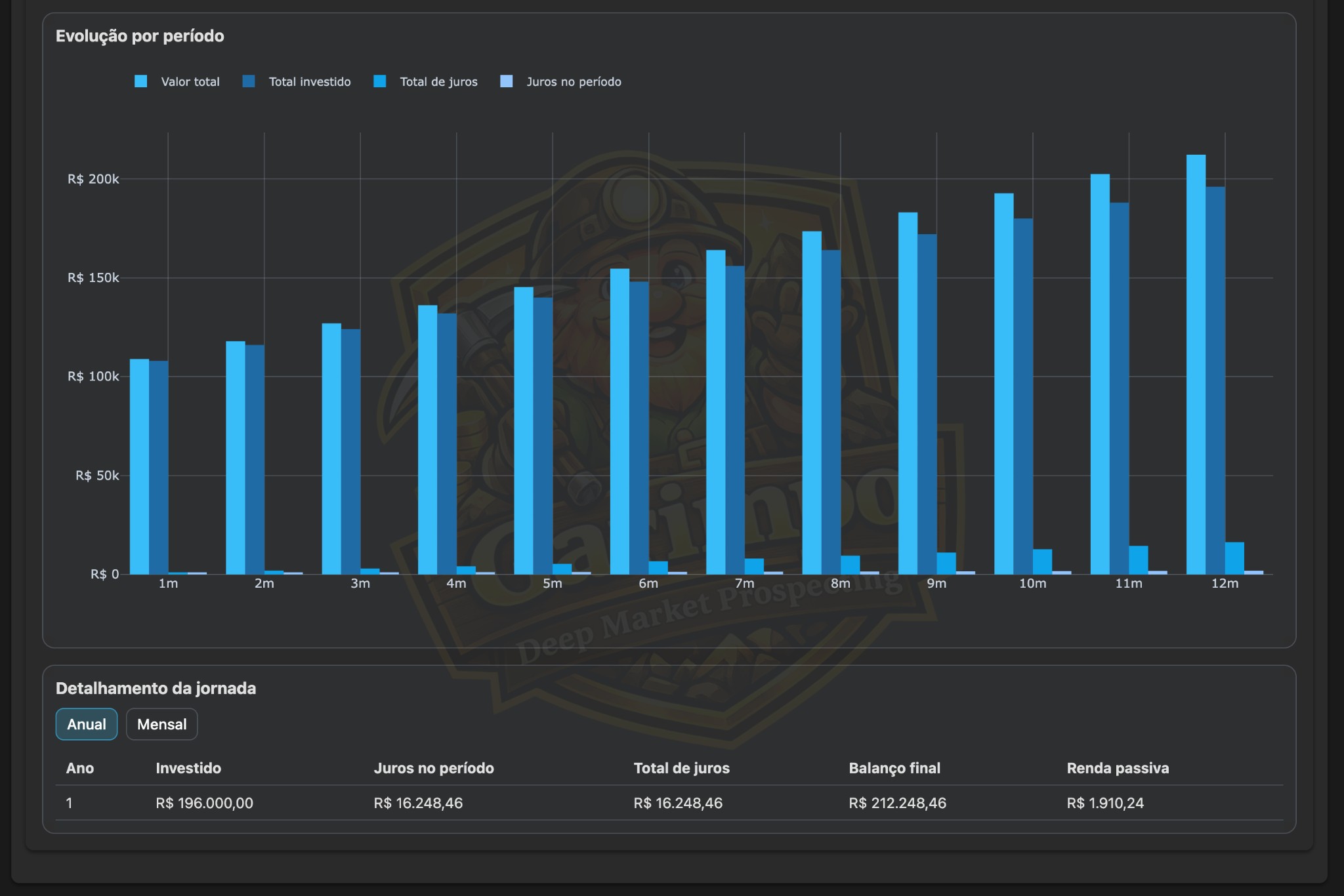Toggle the Juros no período legend swatch
Image resolution: width=1344 pixels, height=896 pixels.
pyautogui.click(x=507, y=81)
